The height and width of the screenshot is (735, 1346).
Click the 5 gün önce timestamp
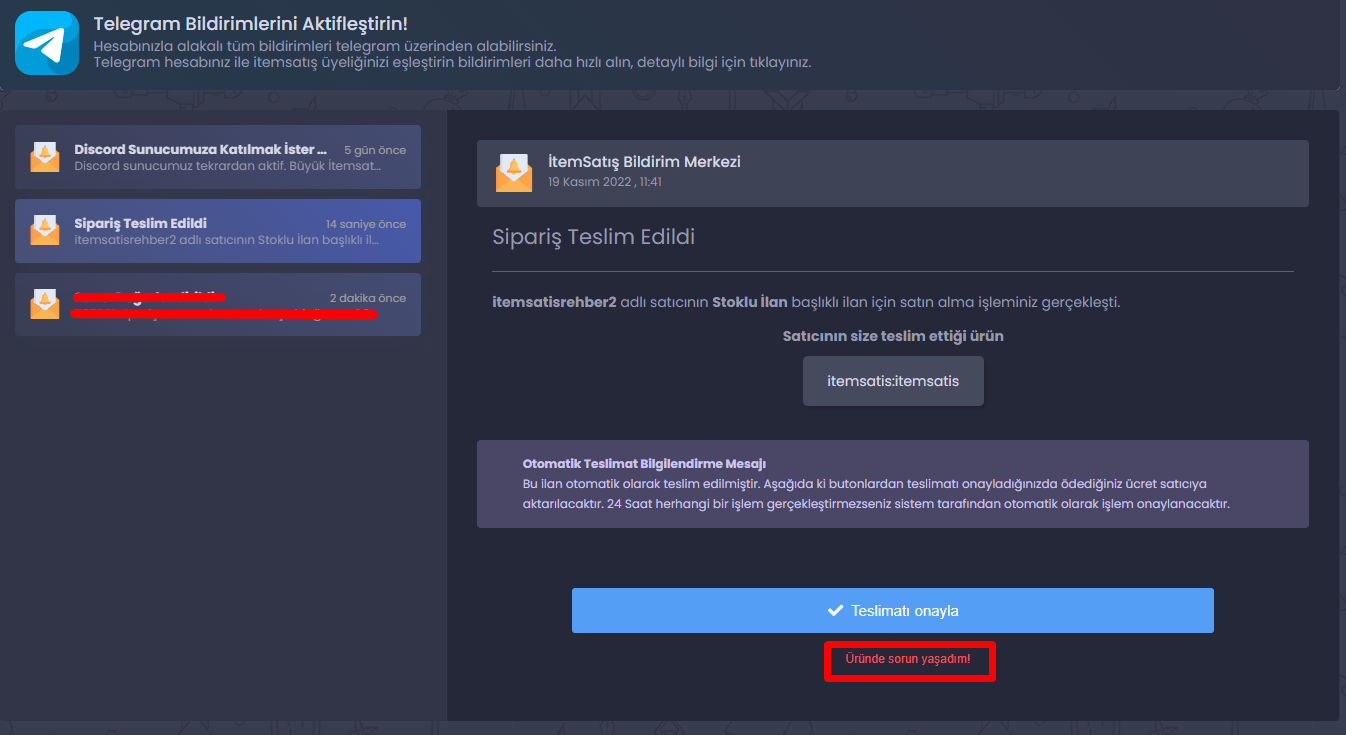point(375,150)
